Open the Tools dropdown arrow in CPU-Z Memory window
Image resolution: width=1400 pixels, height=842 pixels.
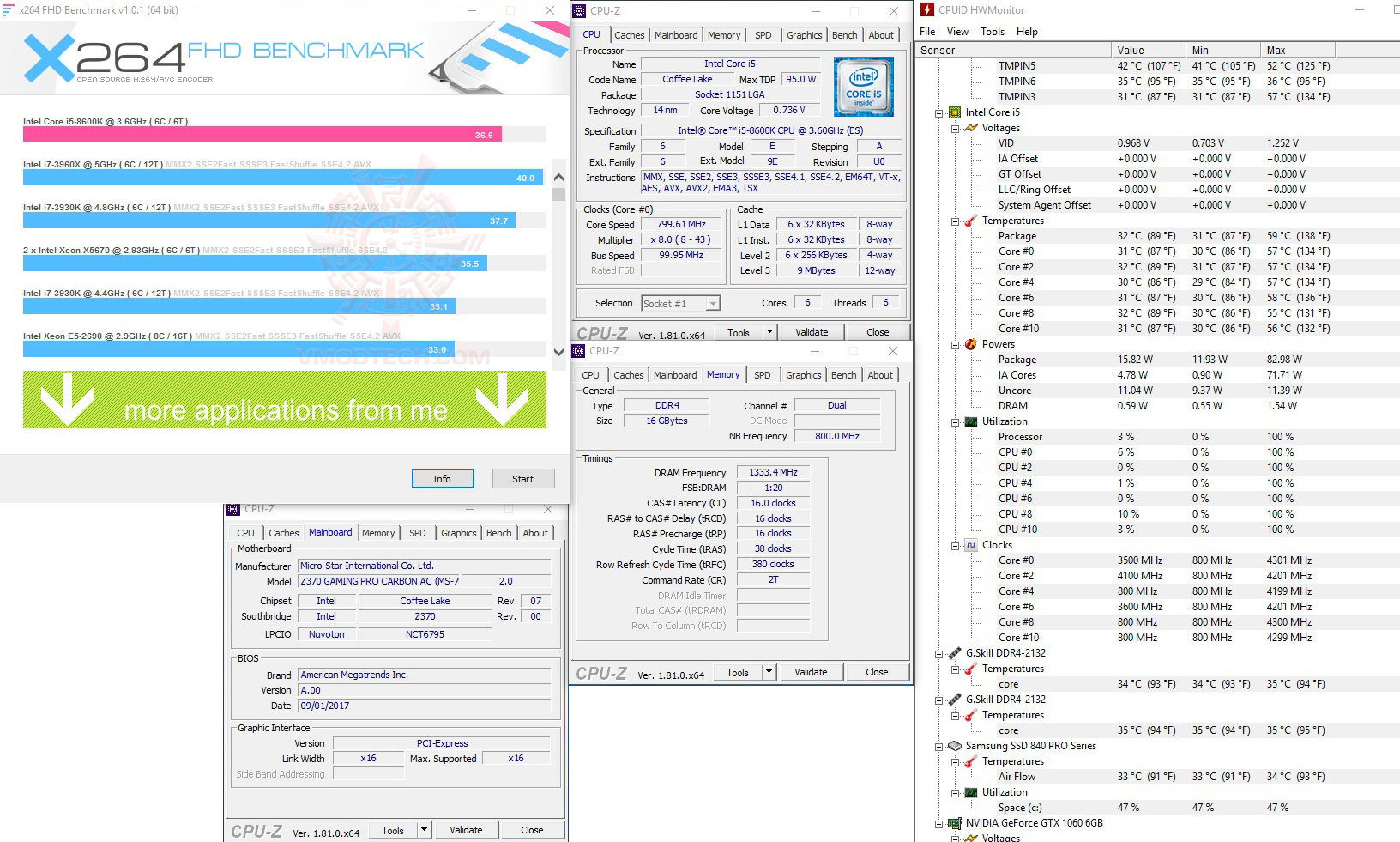coord(768,672)
